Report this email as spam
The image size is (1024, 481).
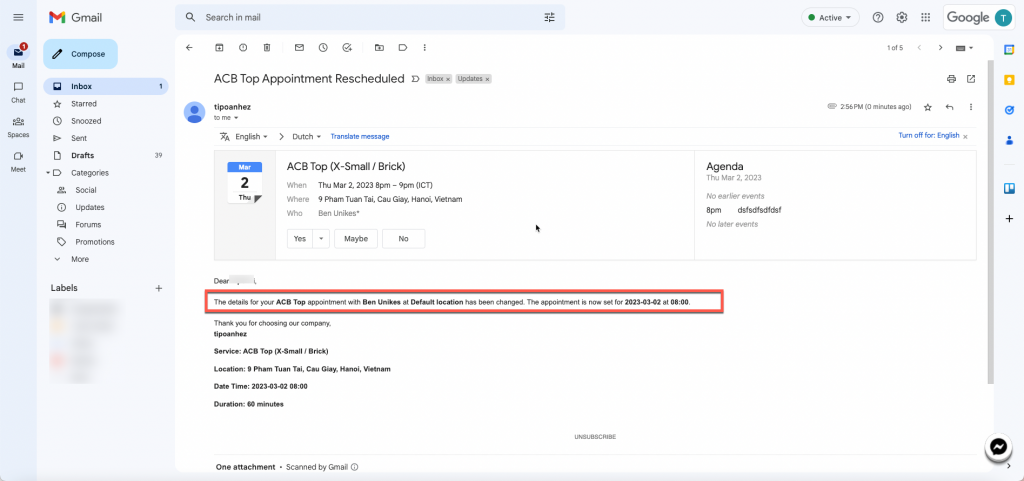coord(243,48)
